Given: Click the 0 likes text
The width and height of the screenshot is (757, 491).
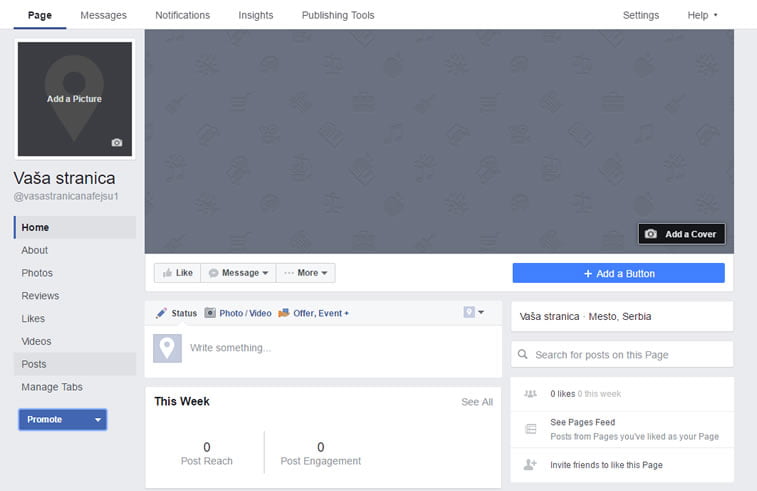Looking at the screenshot, I should point(562,393).
